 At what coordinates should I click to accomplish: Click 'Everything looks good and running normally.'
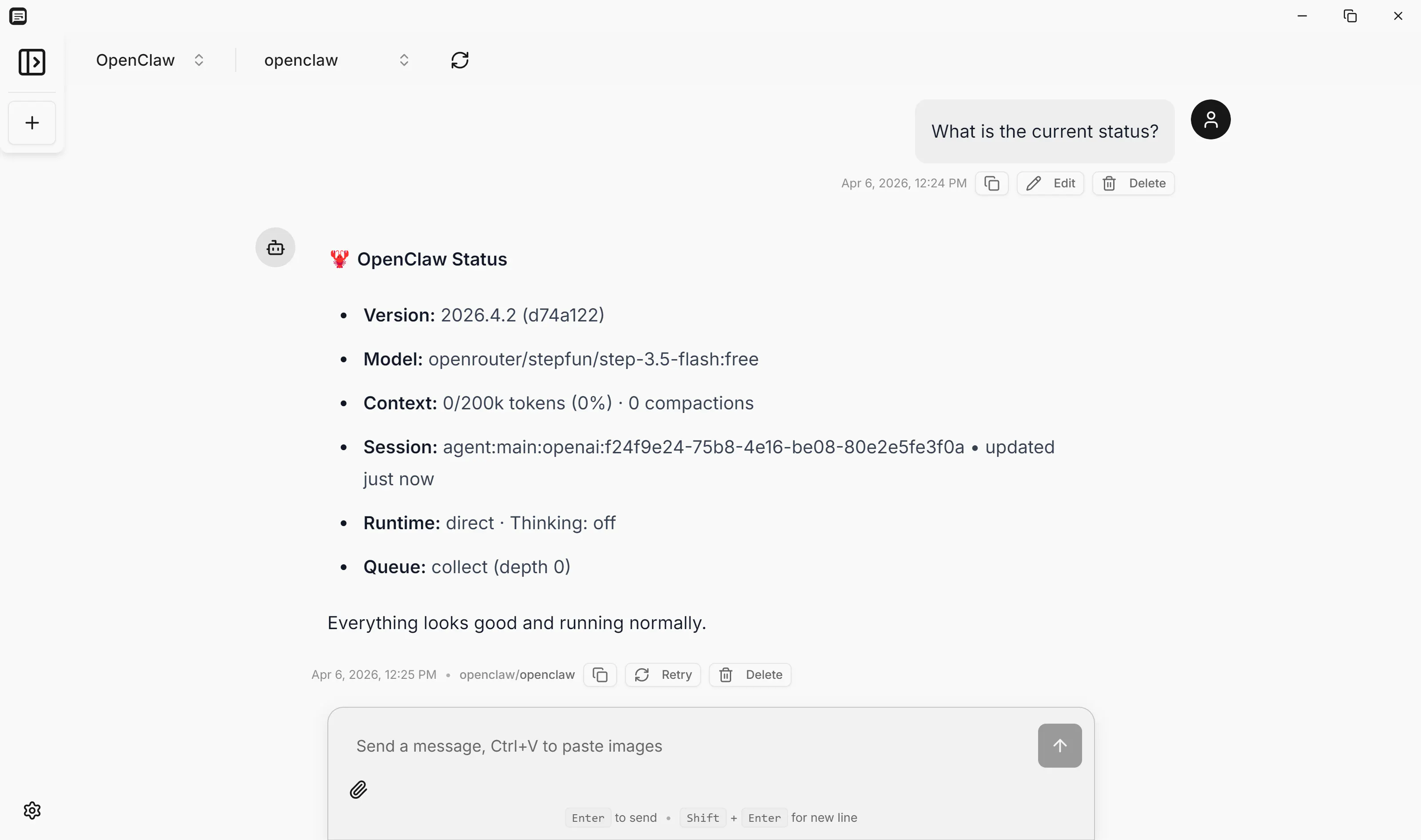(x=517, y=622)
